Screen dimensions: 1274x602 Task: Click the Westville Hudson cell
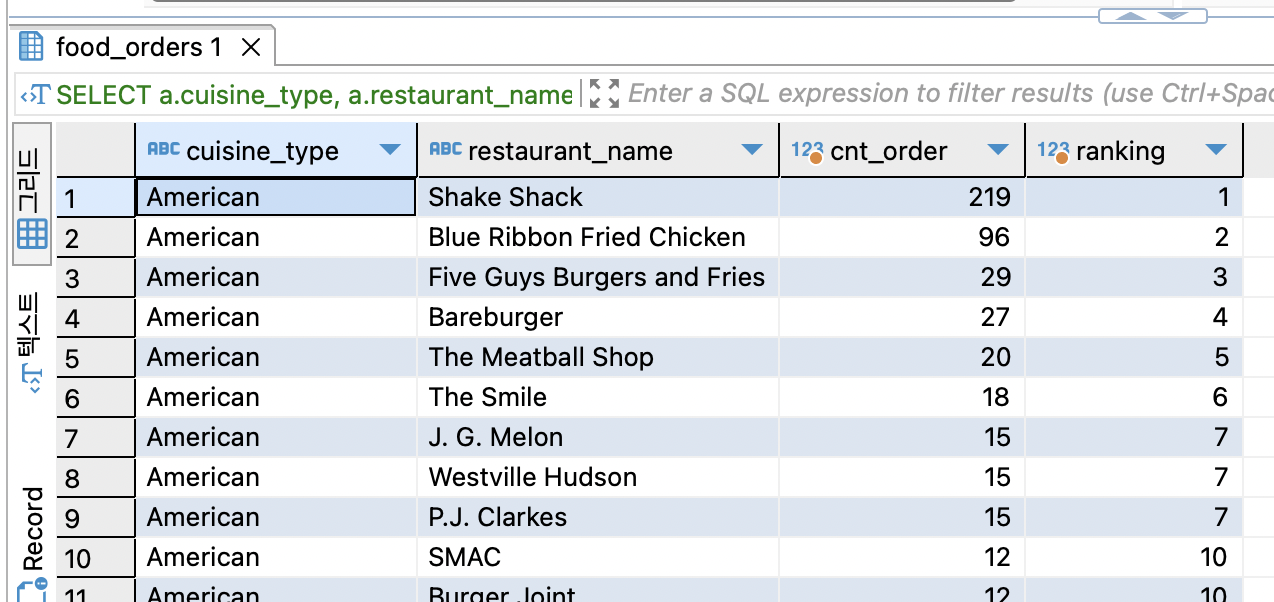click(x=598, y=477)
